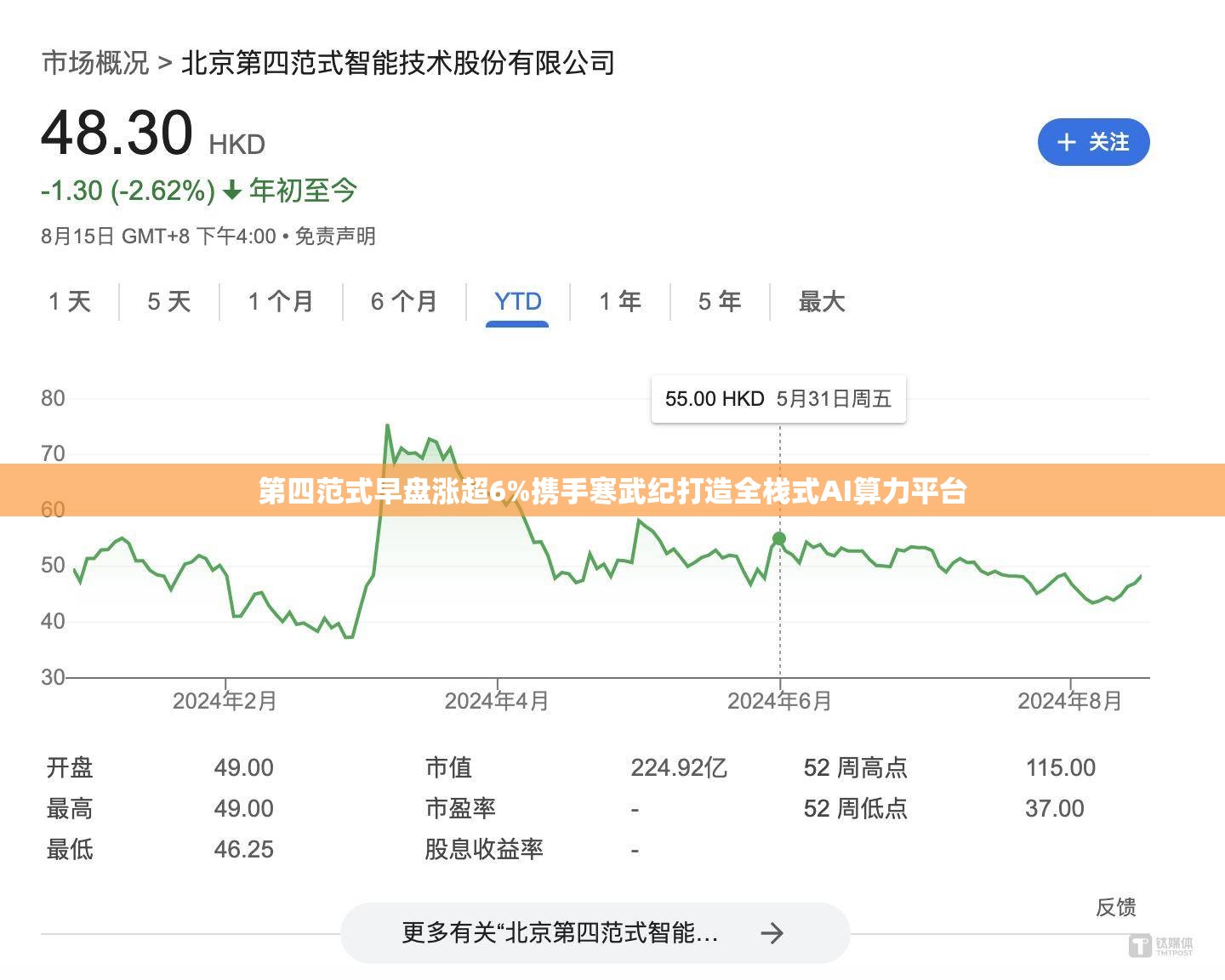Click the + 关注 follow button
Screen dimensions: 1225x980
coord(1093,142)
